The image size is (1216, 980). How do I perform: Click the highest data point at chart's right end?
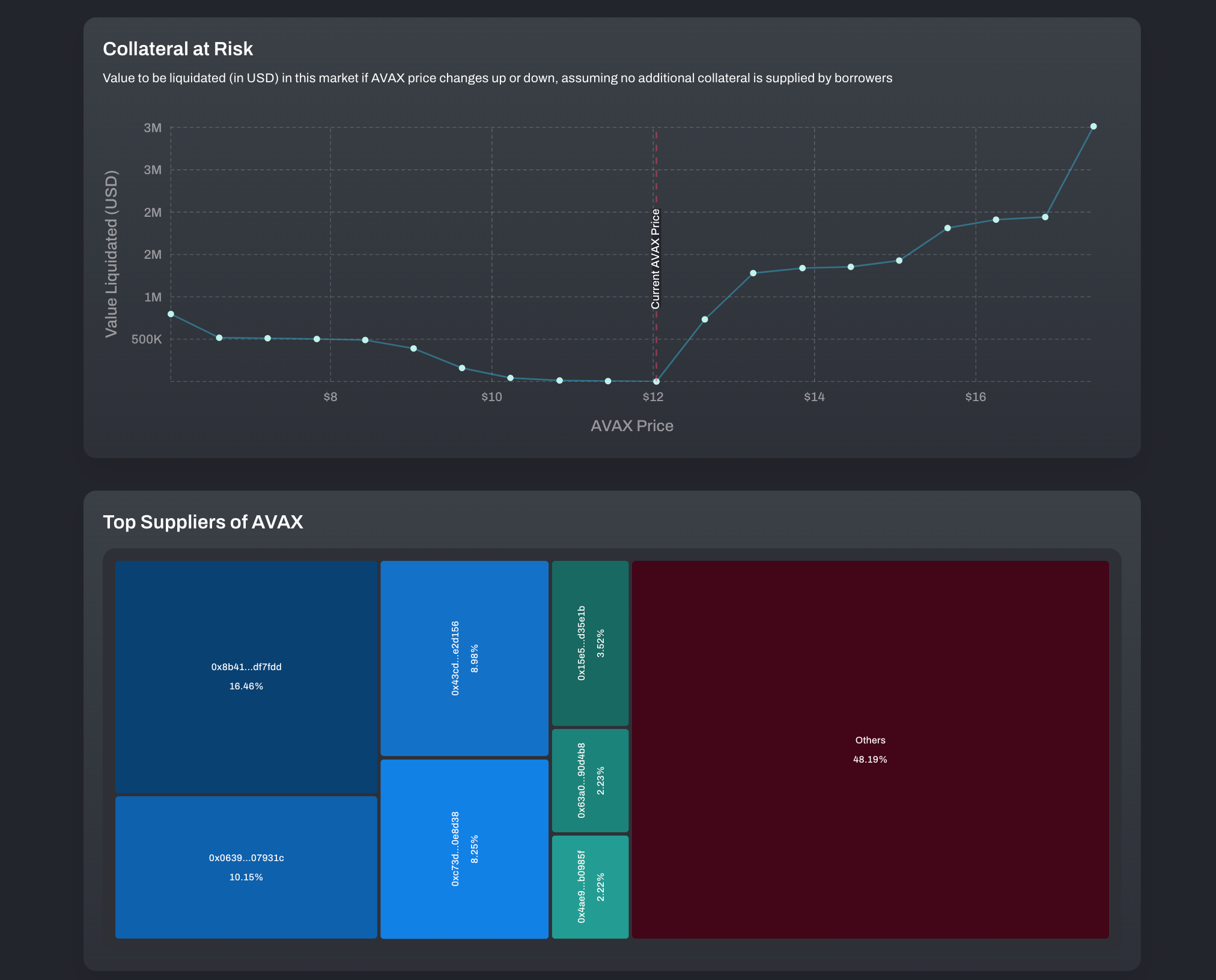tap(1093, 127)
